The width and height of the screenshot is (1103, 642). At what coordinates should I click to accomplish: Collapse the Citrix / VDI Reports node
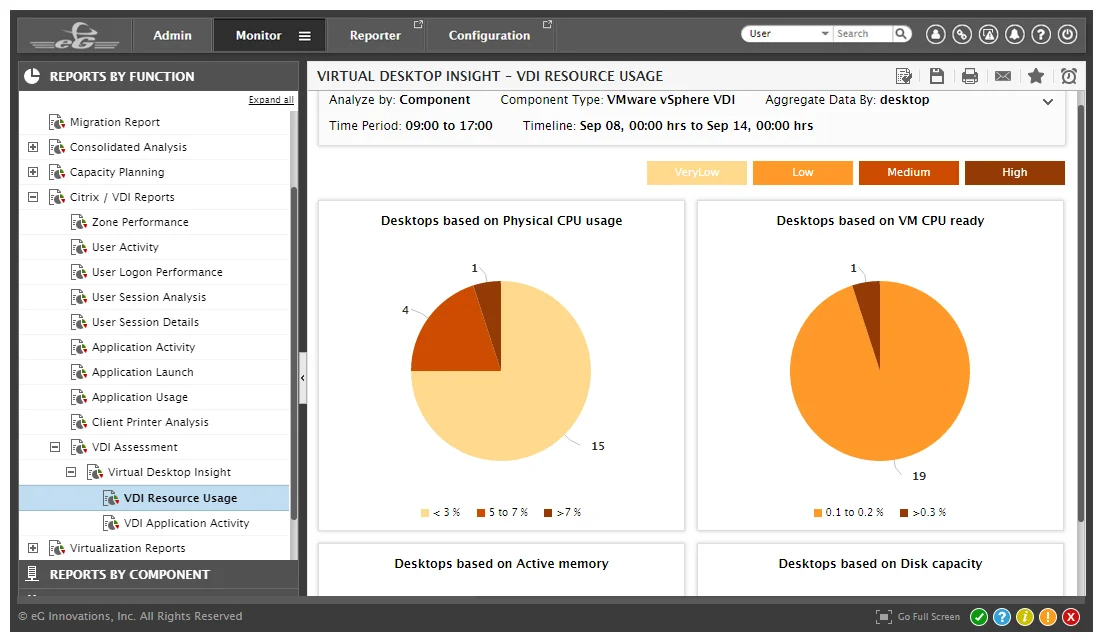pyautogui.click(x=33, y=197)
